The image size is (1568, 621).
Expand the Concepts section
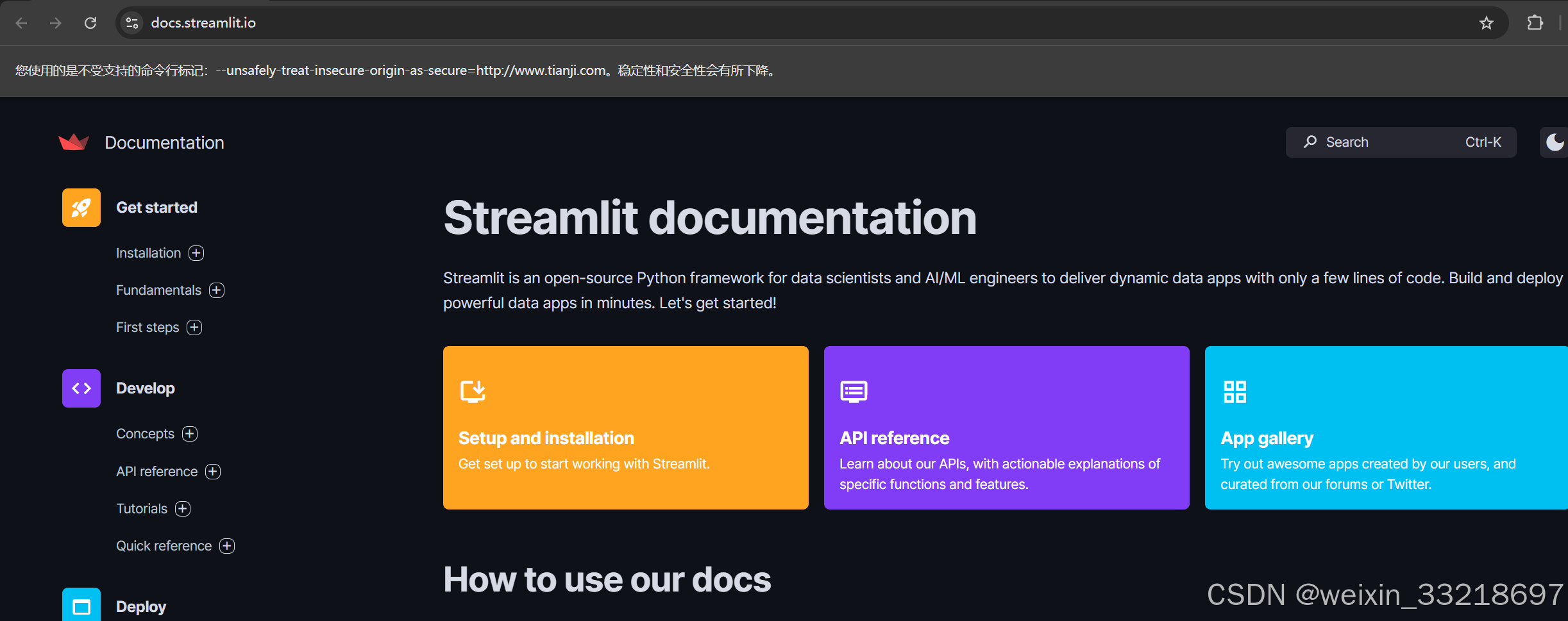point(190,434)
